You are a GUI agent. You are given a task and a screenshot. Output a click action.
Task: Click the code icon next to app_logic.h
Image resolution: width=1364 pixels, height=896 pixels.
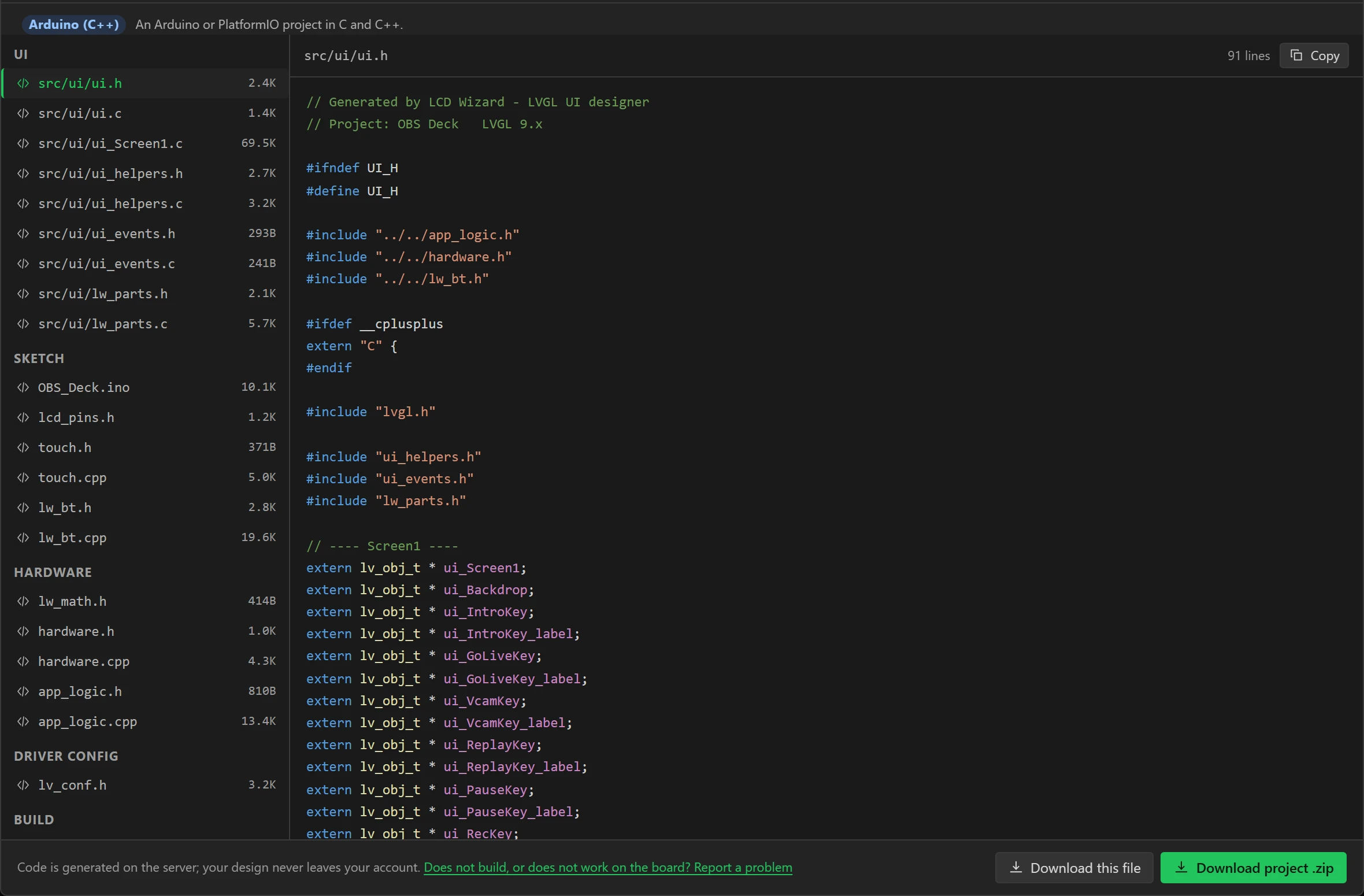click(x=23, y=691)
